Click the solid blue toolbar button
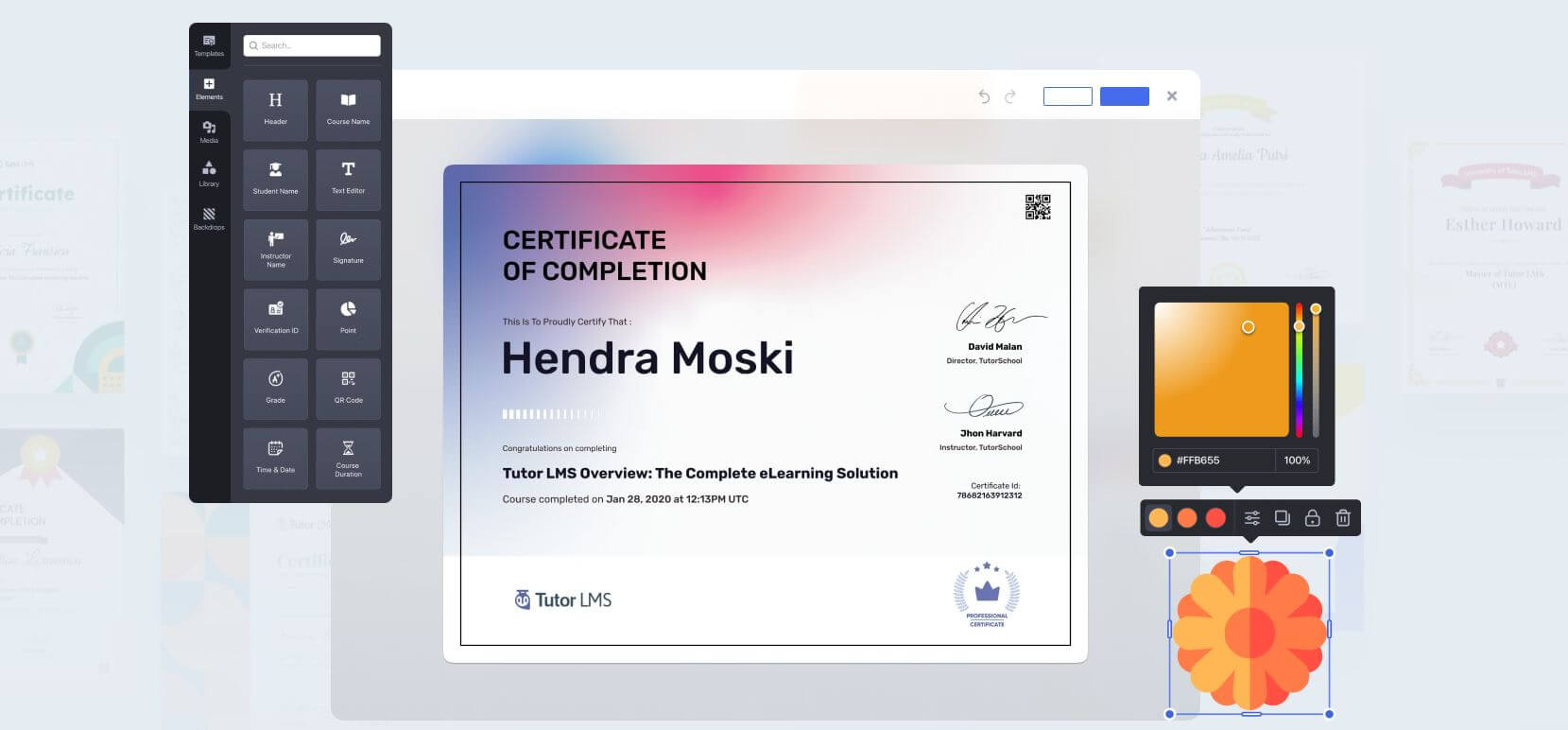This screenshot has height=730, width=1568. pos(1125,96)
